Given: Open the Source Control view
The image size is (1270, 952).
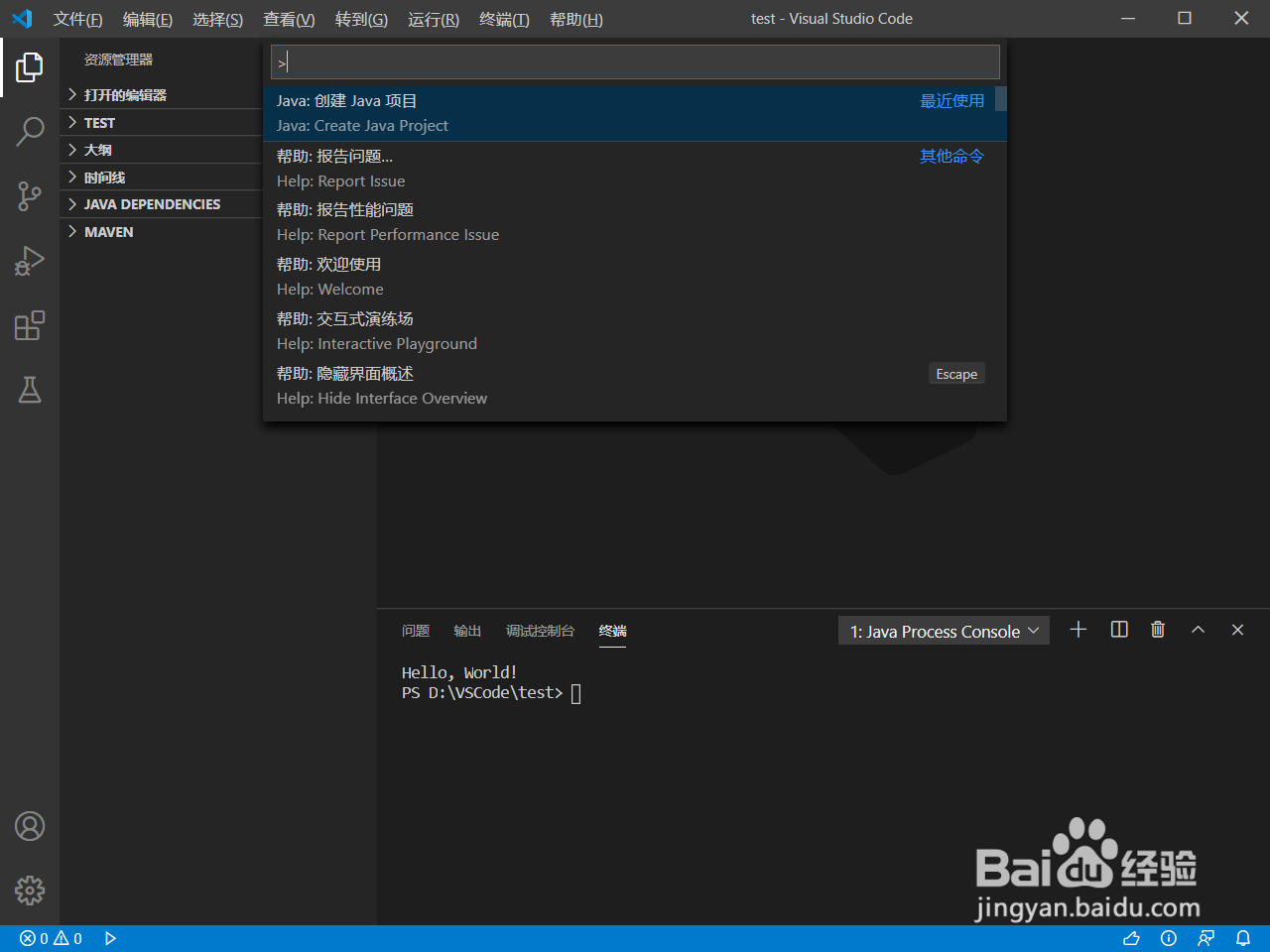Looking at the screenshot, I should (x=30, y=195).
